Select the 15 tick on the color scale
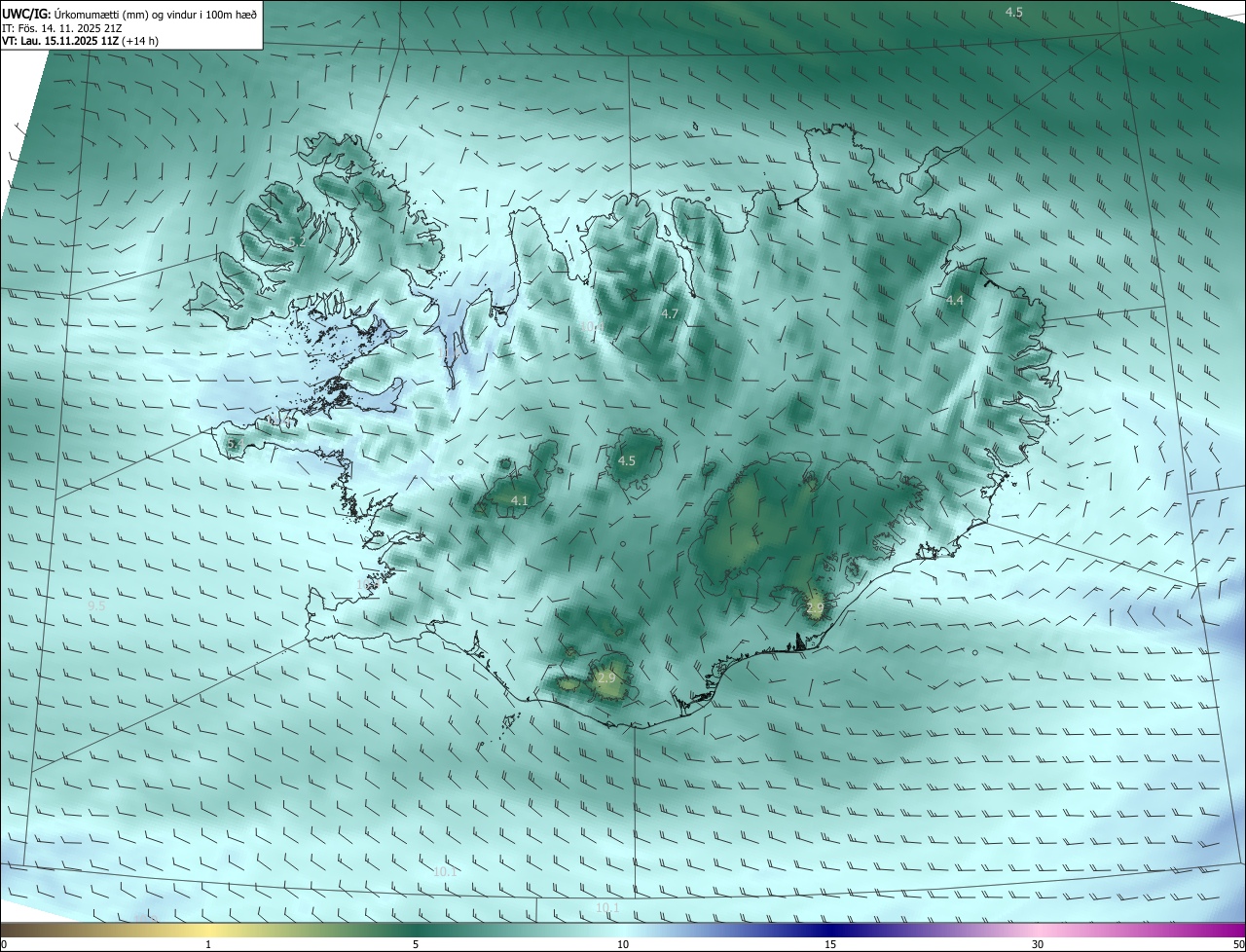This screenshot has width=1246, height=952. click(x=830, y=945)
